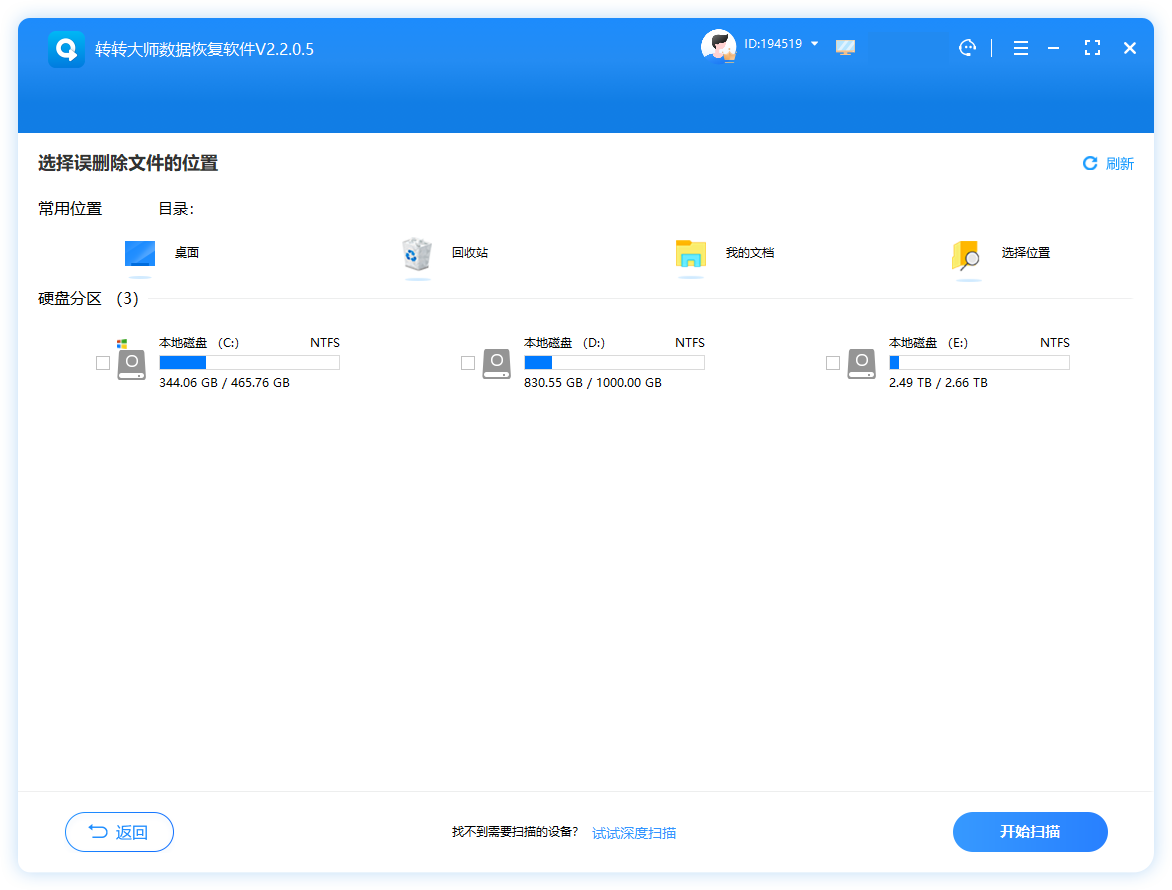Click the 刷新 refresh button

[1108, 164]
